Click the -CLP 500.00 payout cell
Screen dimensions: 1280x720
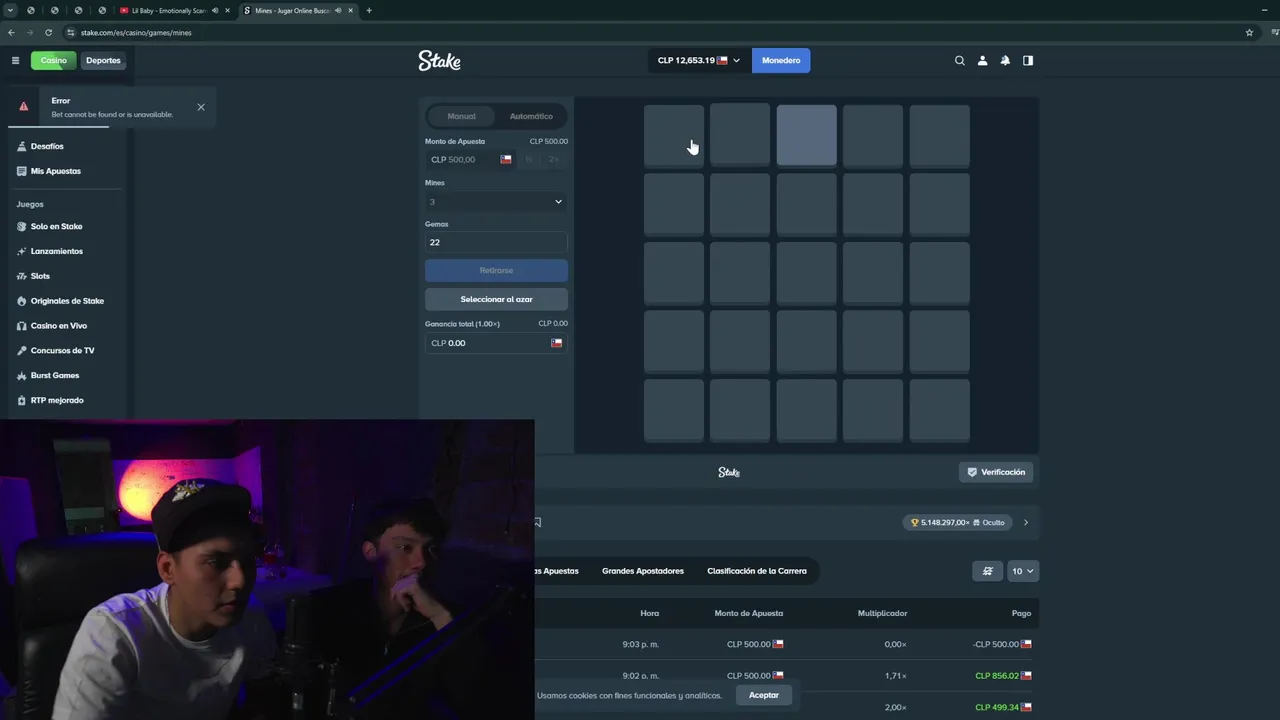click(x=1002, y=644)
